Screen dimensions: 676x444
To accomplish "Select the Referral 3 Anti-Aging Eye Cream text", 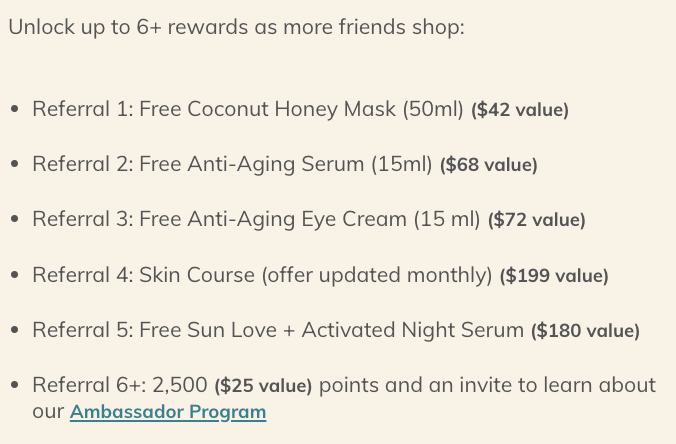I will tap(256, 219).
